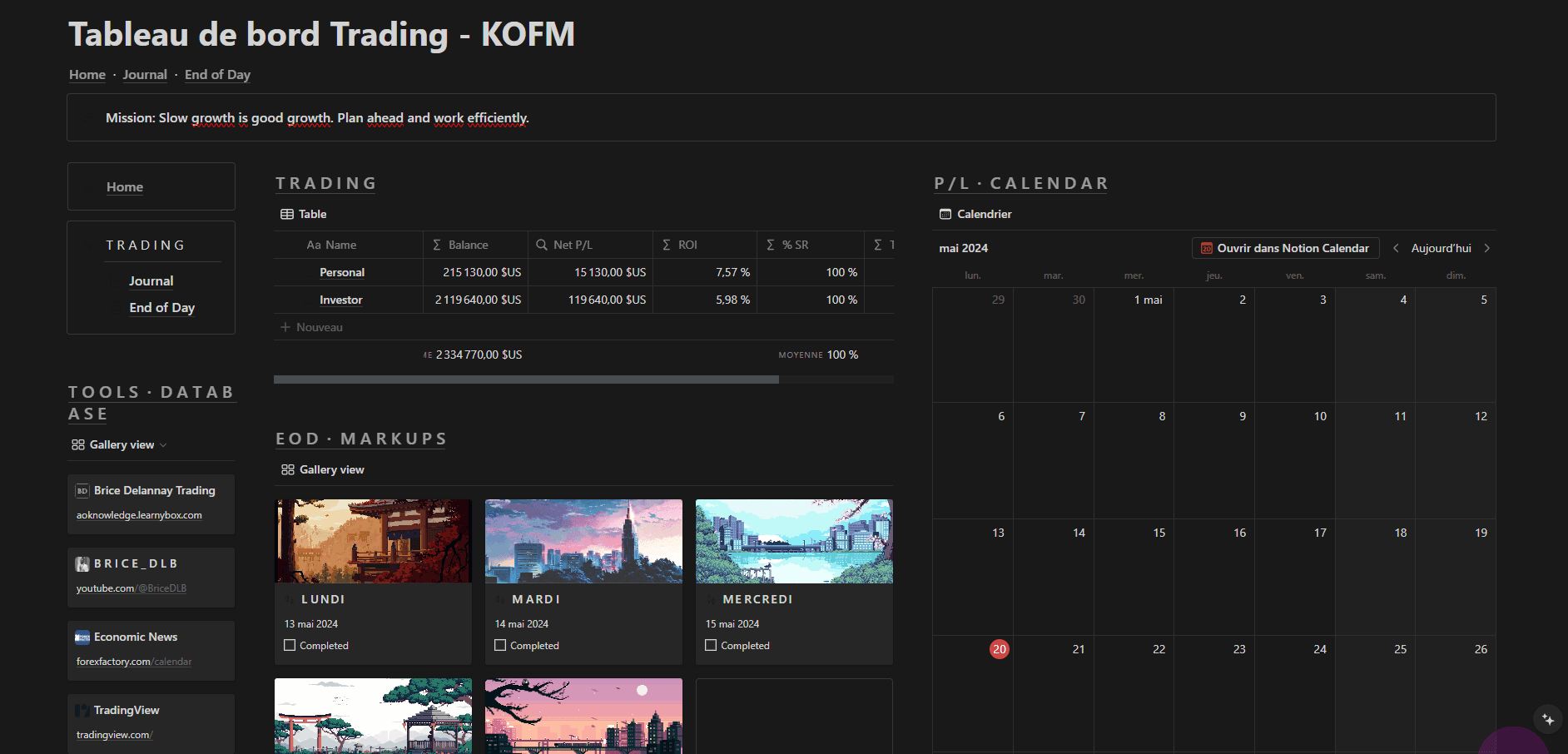Toggle Completed checkbox on Mercredi card
The width and height of the screenshot is (1568, 754).
pos(711,645)
